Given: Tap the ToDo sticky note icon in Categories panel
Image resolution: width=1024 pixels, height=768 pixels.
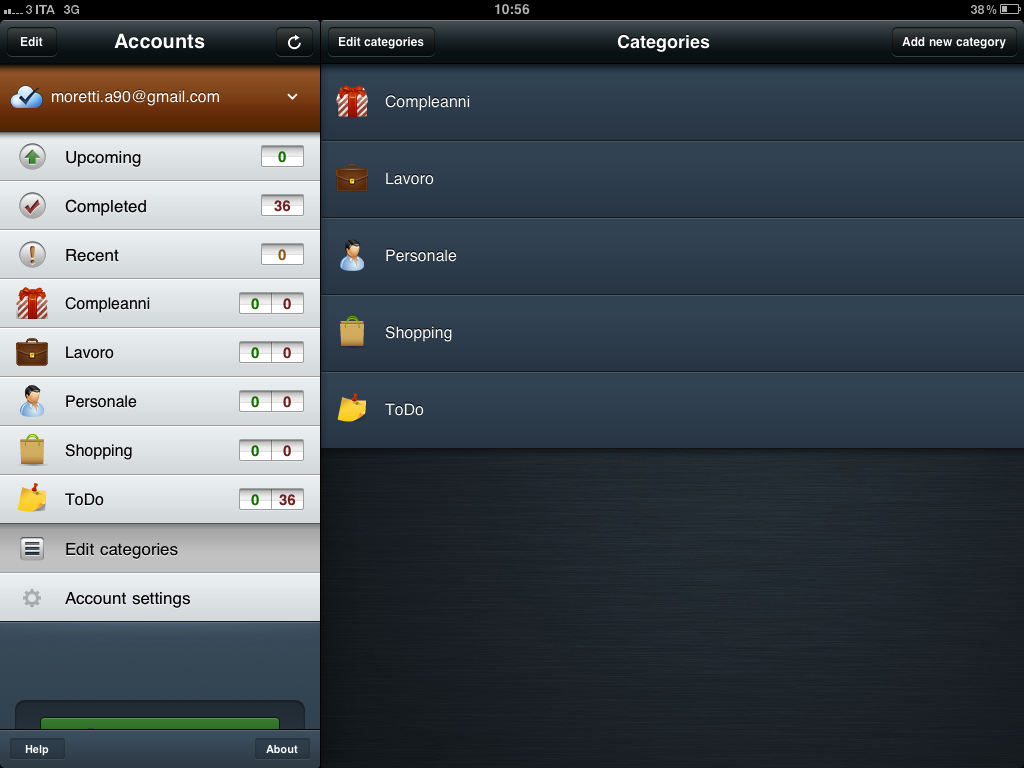Looking at the screenshot, I should click(x=352, y=408).
